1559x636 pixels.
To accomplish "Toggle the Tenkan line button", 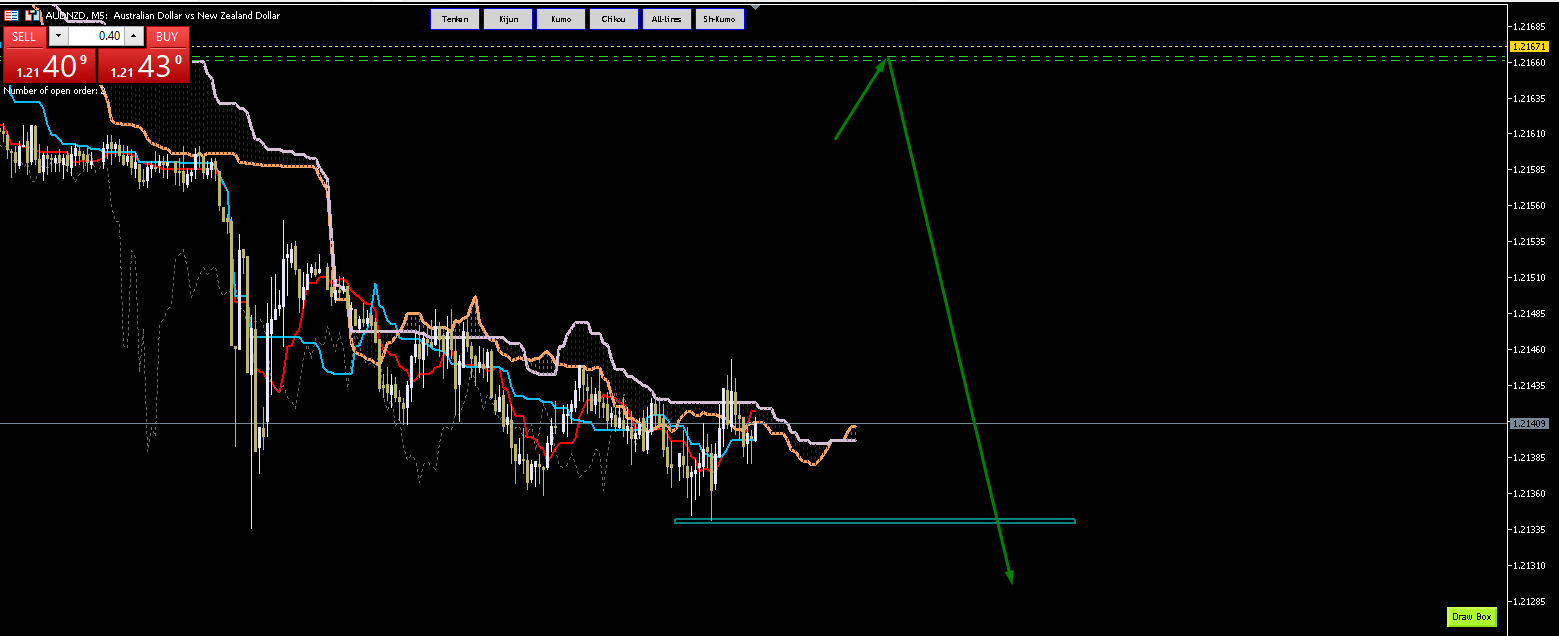I will pos(455,19).
